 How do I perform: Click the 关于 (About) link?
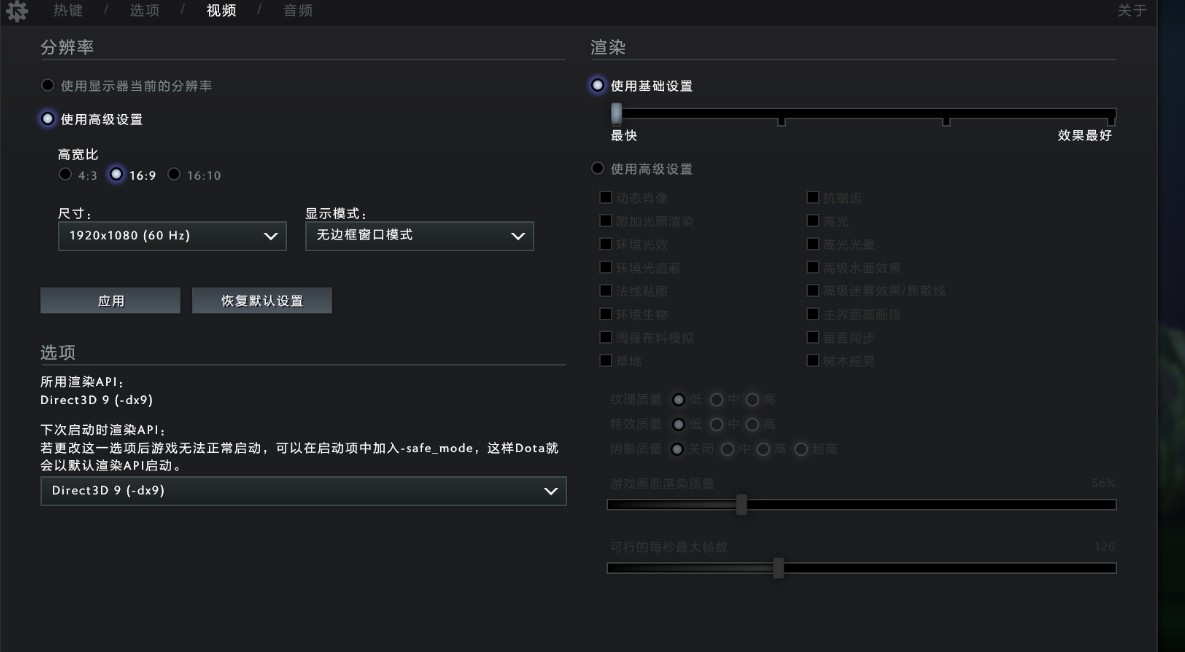click(x=1131, y=11)
